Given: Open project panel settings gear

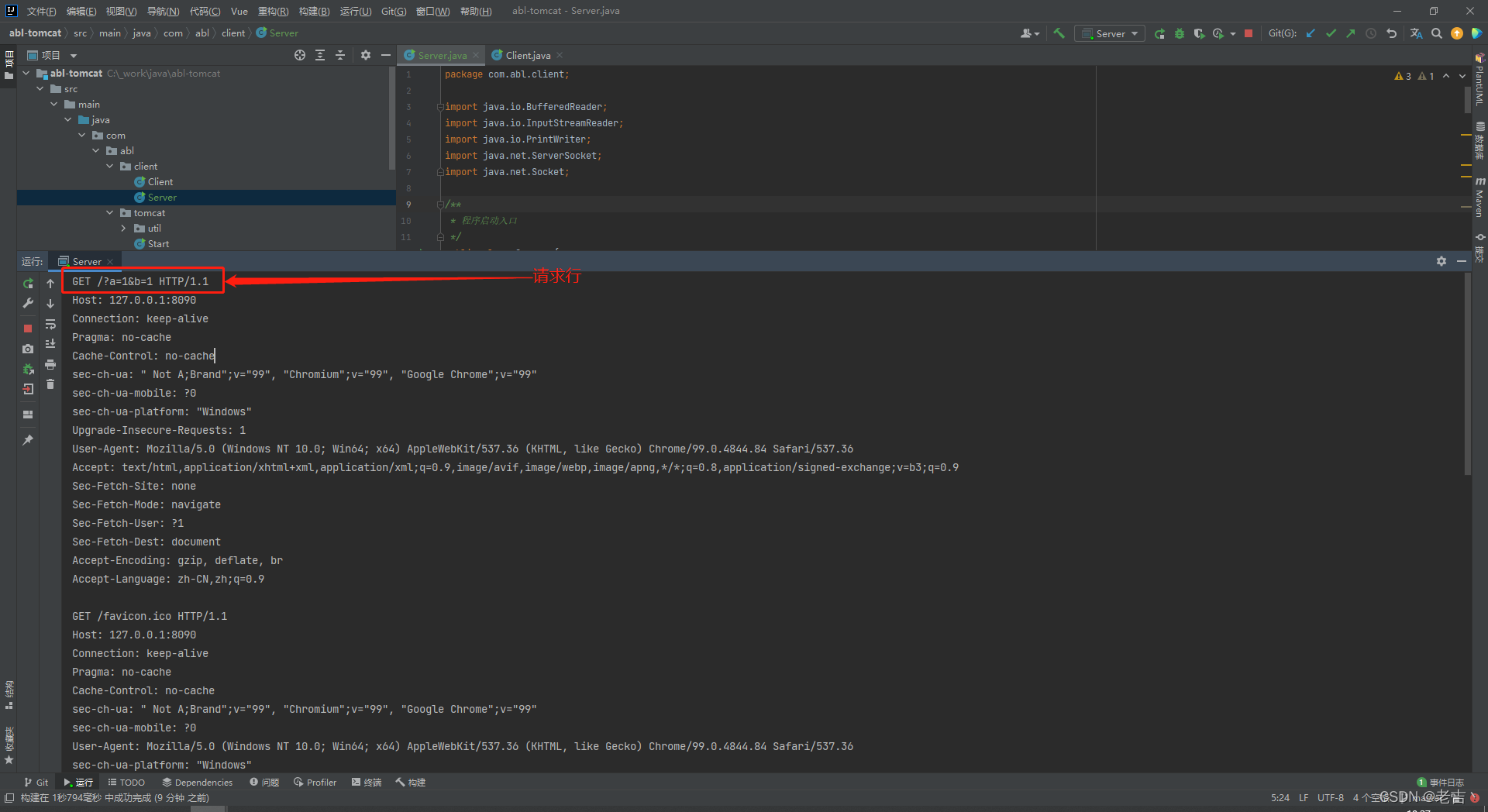Looking at the screenshot, I should pos(366,55).
